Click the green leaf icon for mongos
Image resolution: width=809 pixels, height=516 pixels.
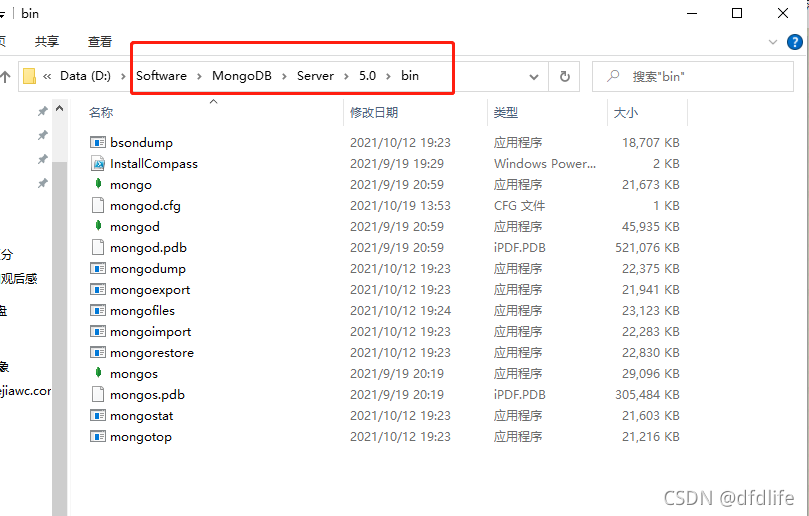point(98,373)
